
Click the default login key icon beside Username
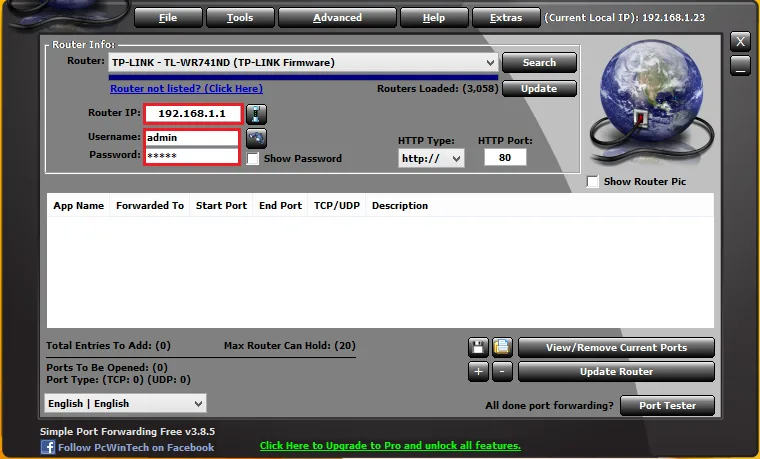point(256,138)
